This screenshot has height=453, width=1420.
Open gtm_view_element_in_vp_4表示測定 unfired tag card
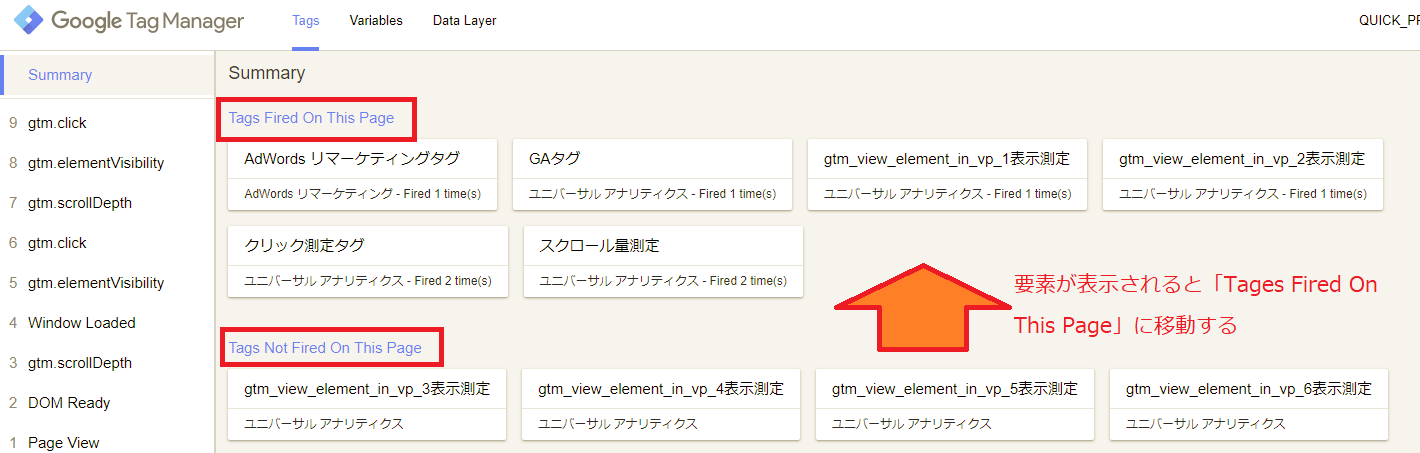(660, 405)
